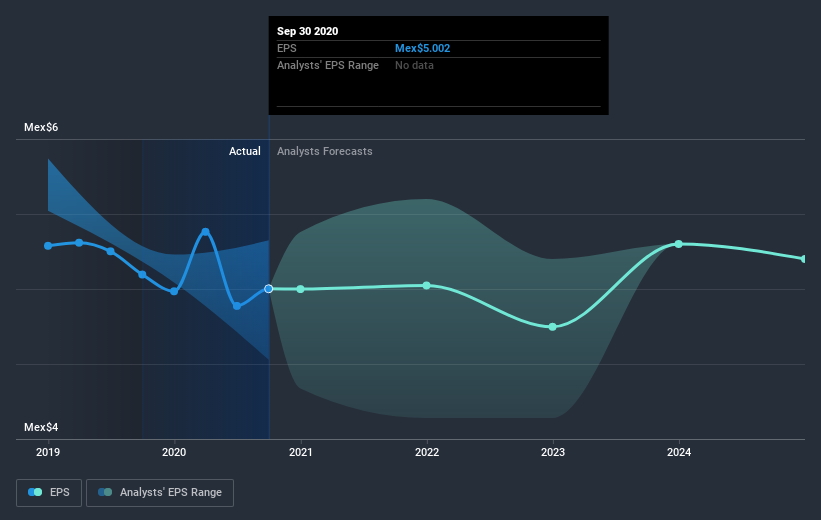The height and width of the screenshot is (520, 821).
Task: Click the 2021 x-axis label
Action: pos(301,452)
